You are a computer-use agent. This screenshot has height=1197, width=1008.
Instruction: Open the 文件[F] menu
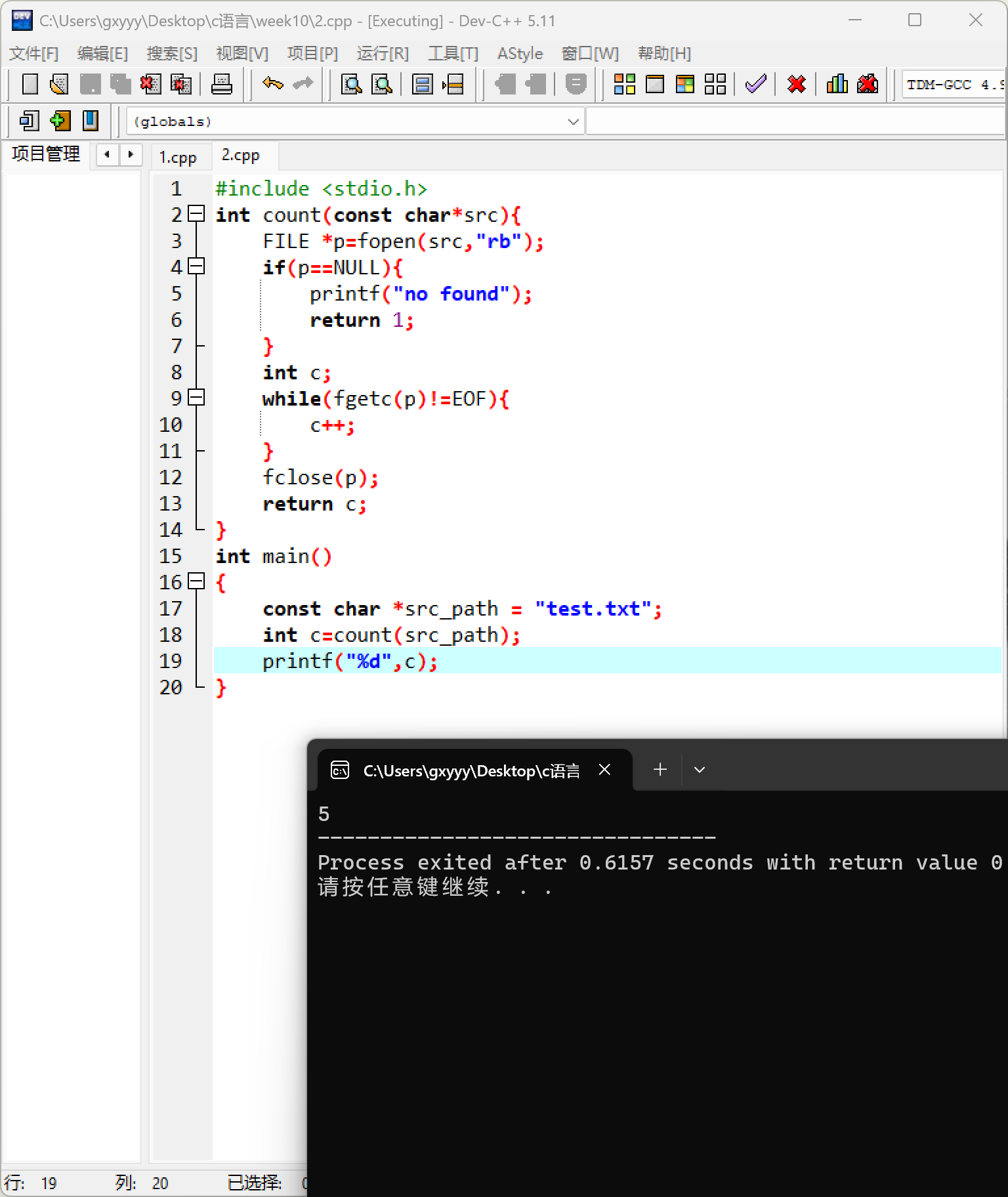[x=33, y=53]
